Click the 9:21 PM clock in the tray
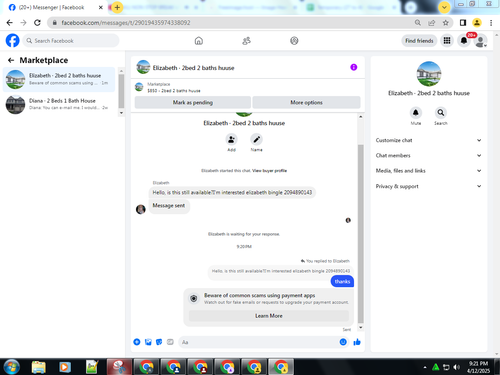500x375 pixels. click(x=478, y=364)
